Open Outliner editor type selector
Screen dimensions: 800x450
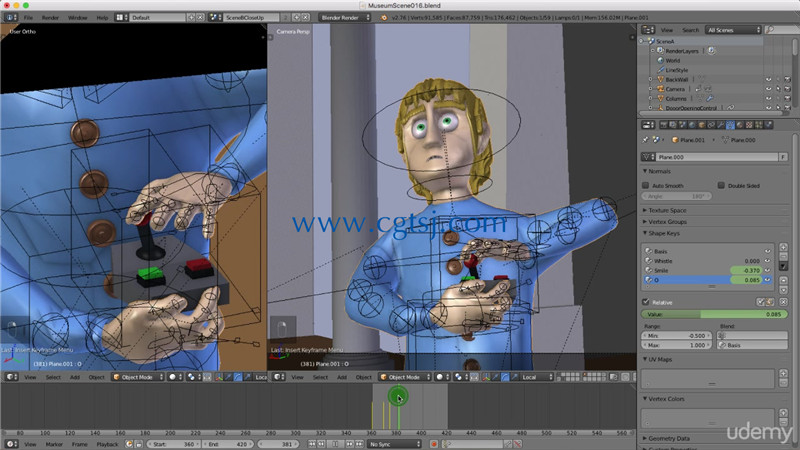pyautogui.click(x=648, y=30)
